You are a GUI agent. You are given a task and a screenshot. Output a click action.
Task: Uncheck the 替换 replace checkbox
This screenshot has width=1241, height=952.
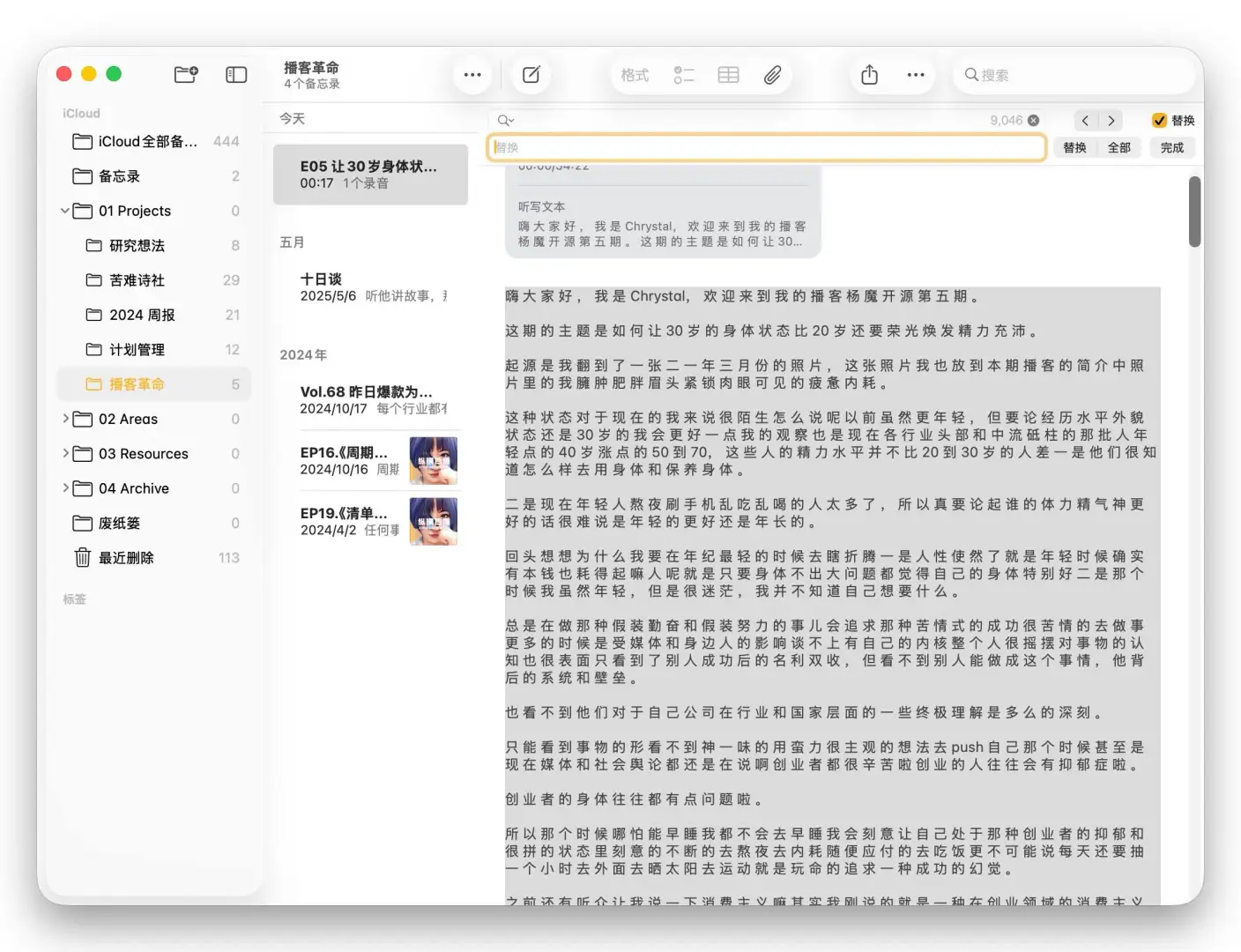[x=1161, y=120]
